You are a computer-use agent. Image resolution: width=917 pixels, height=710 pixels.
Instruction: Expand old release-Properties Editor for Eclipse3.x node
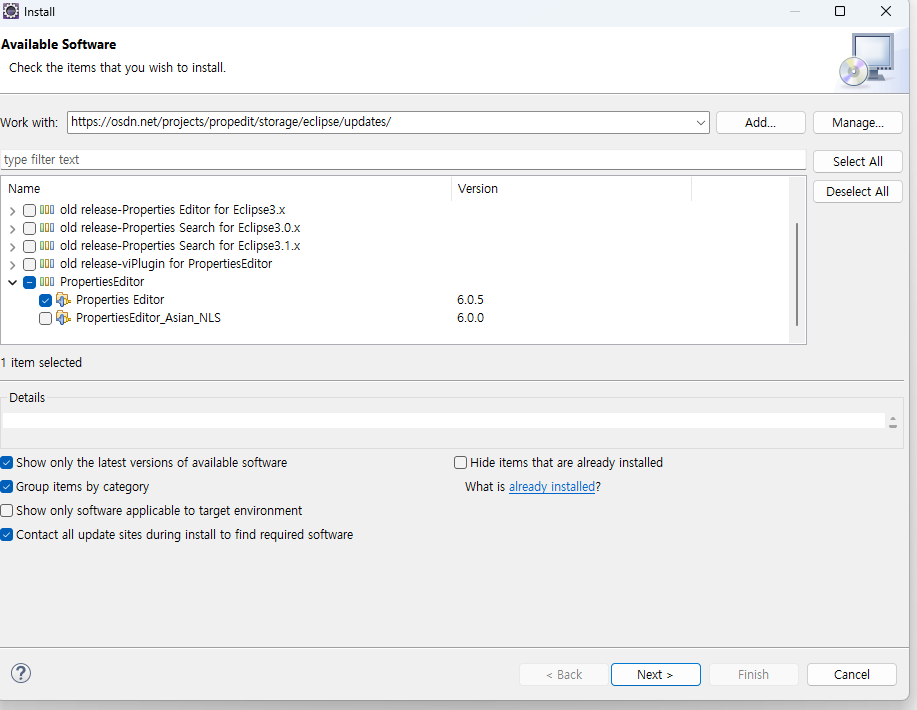coord(12,211)
